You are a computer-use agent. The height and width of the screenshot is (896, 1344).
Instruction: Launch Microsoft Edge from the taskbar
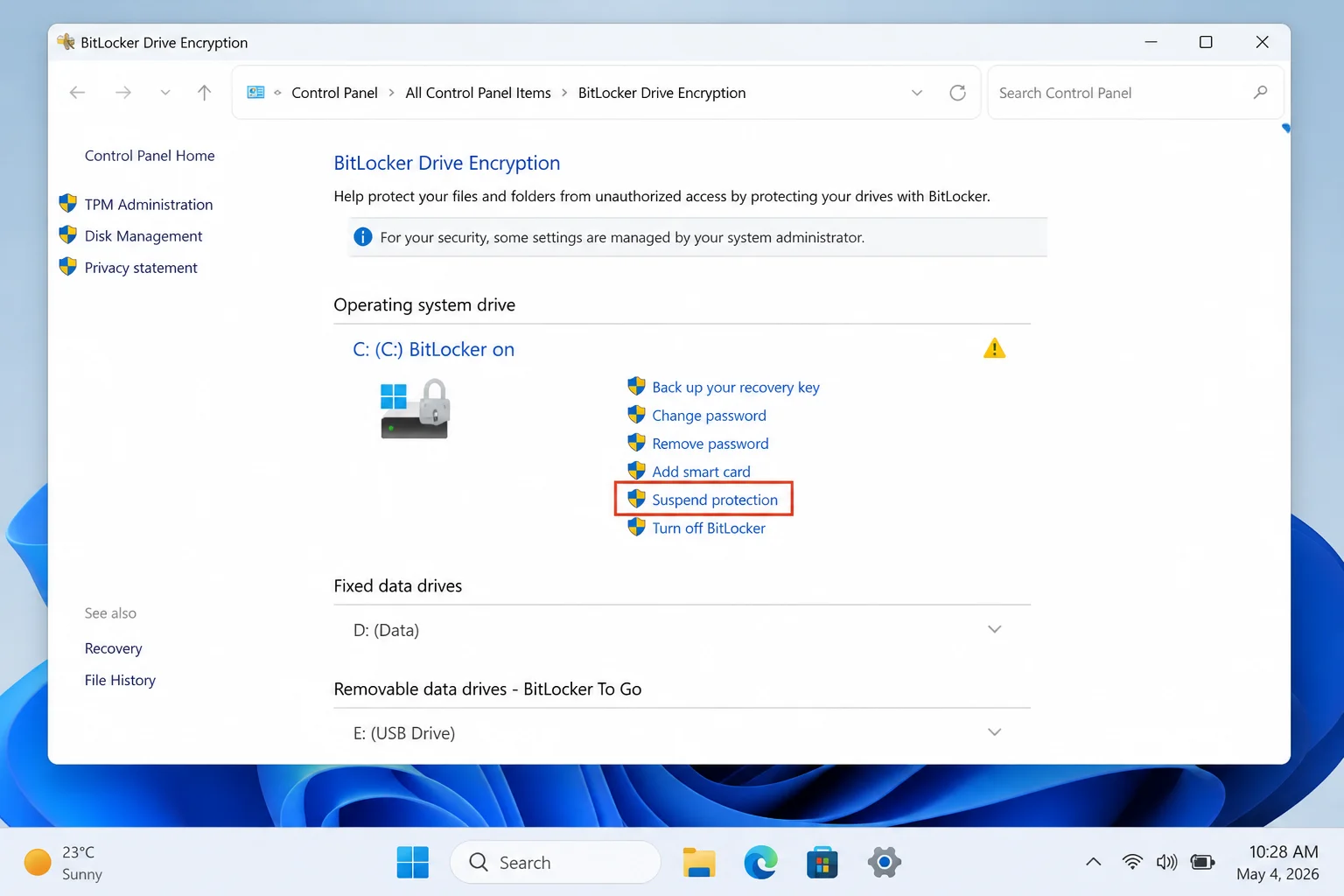760,863
